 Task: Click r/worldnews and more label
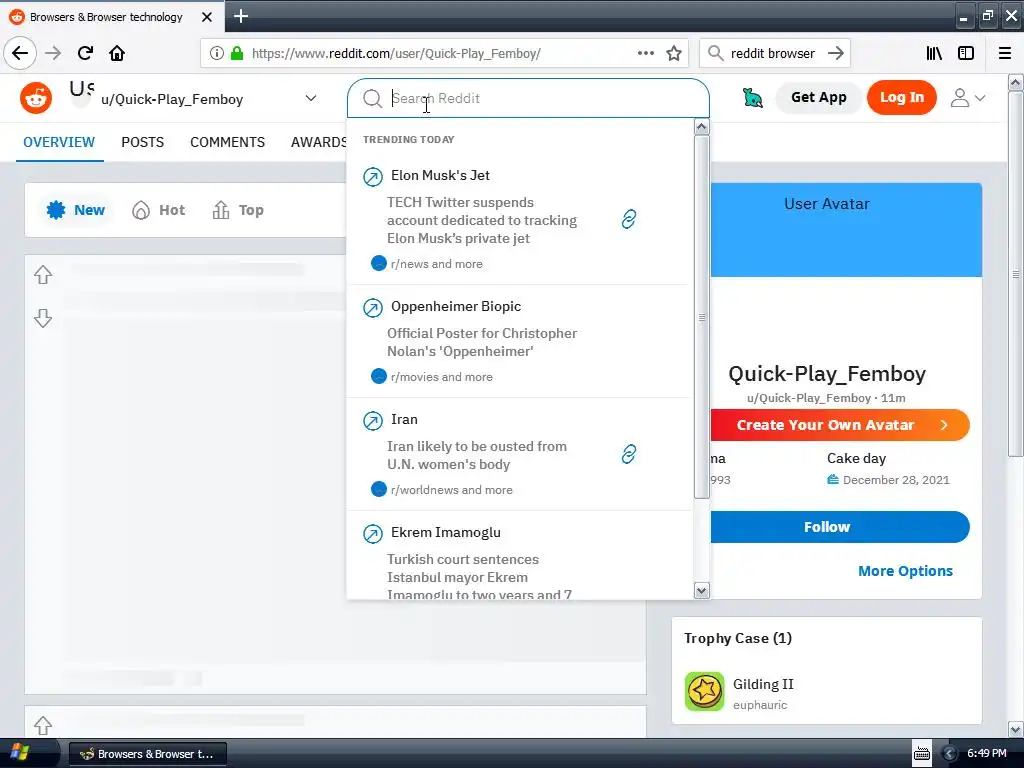point(451,490)
